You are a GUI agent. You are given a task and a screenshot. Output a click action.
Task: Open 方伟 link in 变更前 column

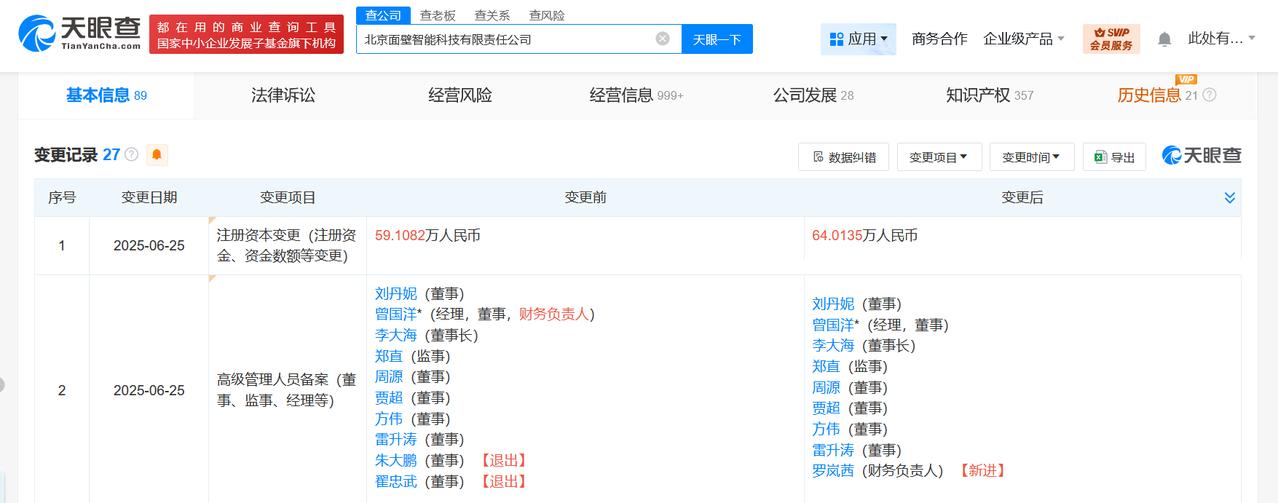[389, 419]
